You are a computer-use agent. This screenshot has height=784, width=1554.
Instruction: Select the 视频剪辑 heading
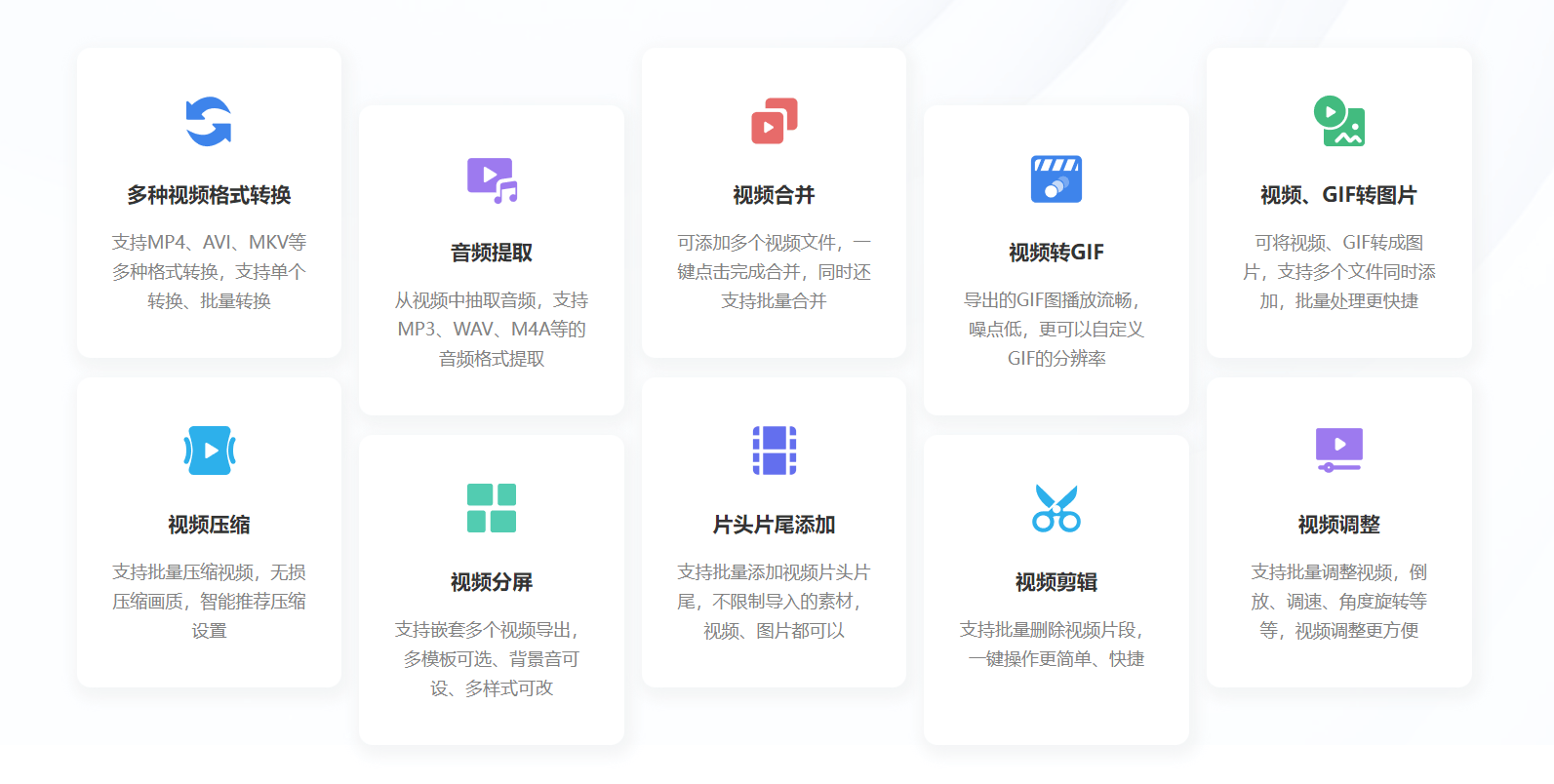1056,582
